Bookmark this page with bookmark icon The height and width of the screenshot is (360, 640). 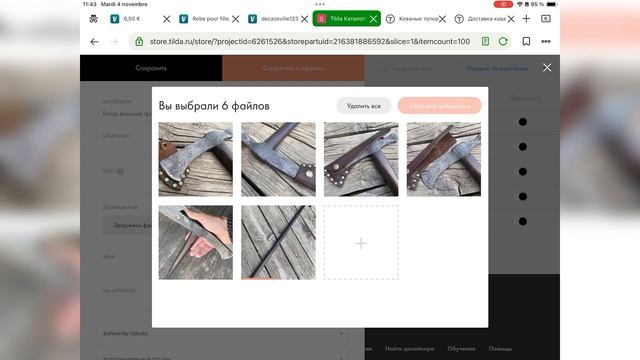coord(527,41)
